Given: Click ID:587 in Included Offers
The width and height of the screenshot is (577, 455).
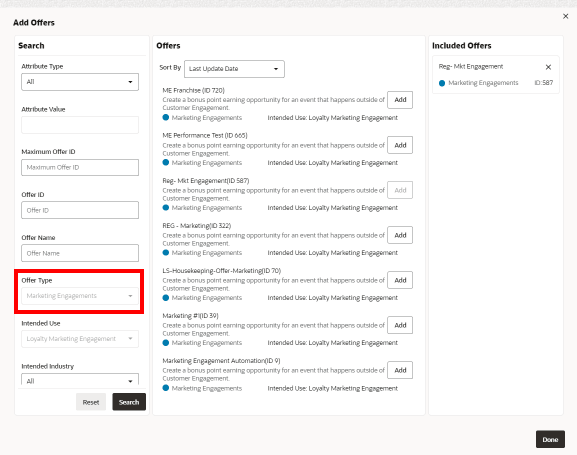Looking at the screenshot, I should coord(544,83).
